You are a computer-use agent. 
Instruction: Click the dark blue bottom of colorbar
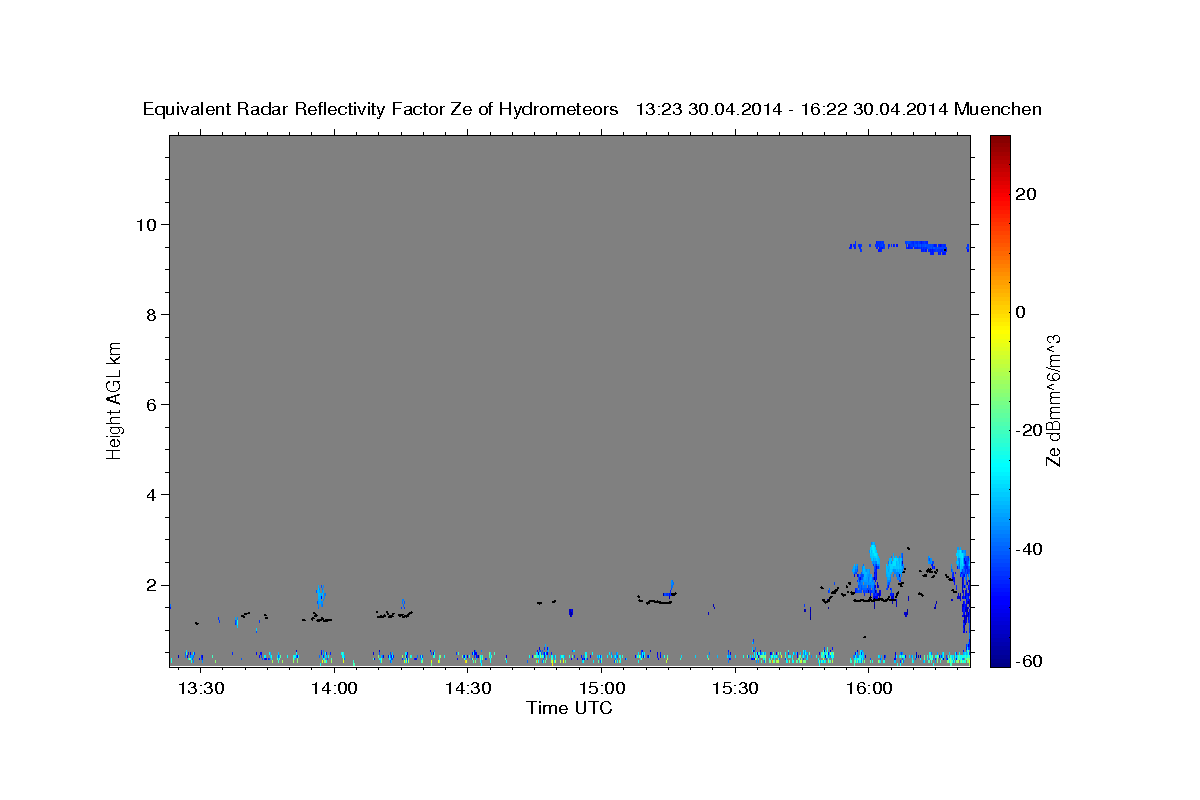(1000, 657)
